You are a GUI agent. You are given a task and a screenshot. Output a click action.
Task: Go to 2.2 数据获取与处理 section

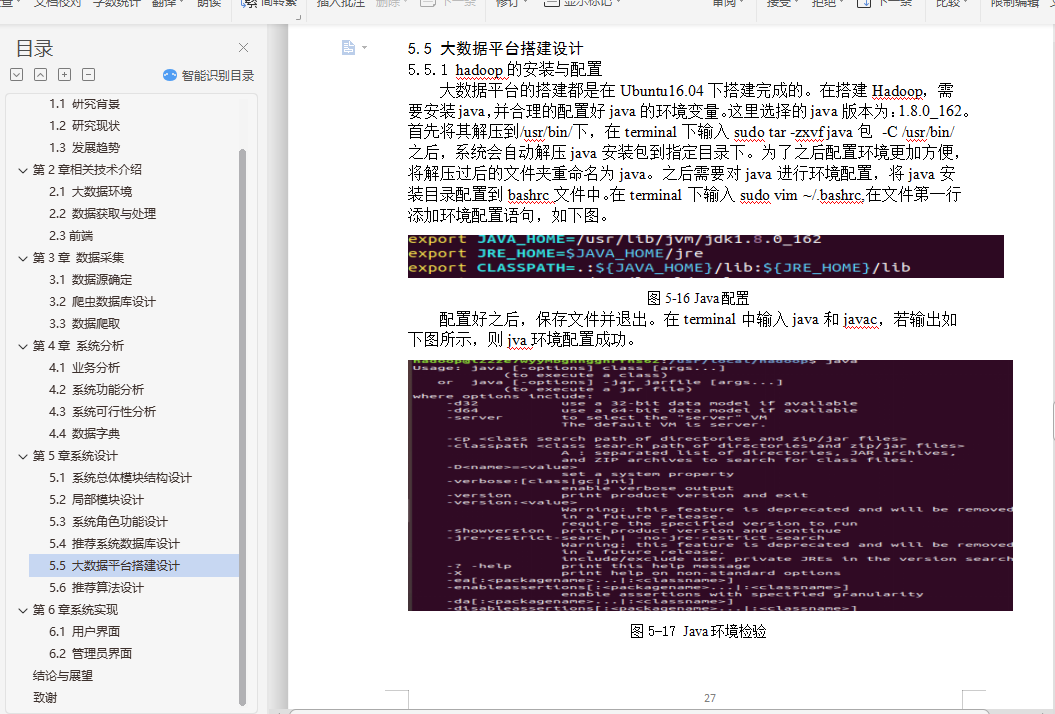(102, 214)
